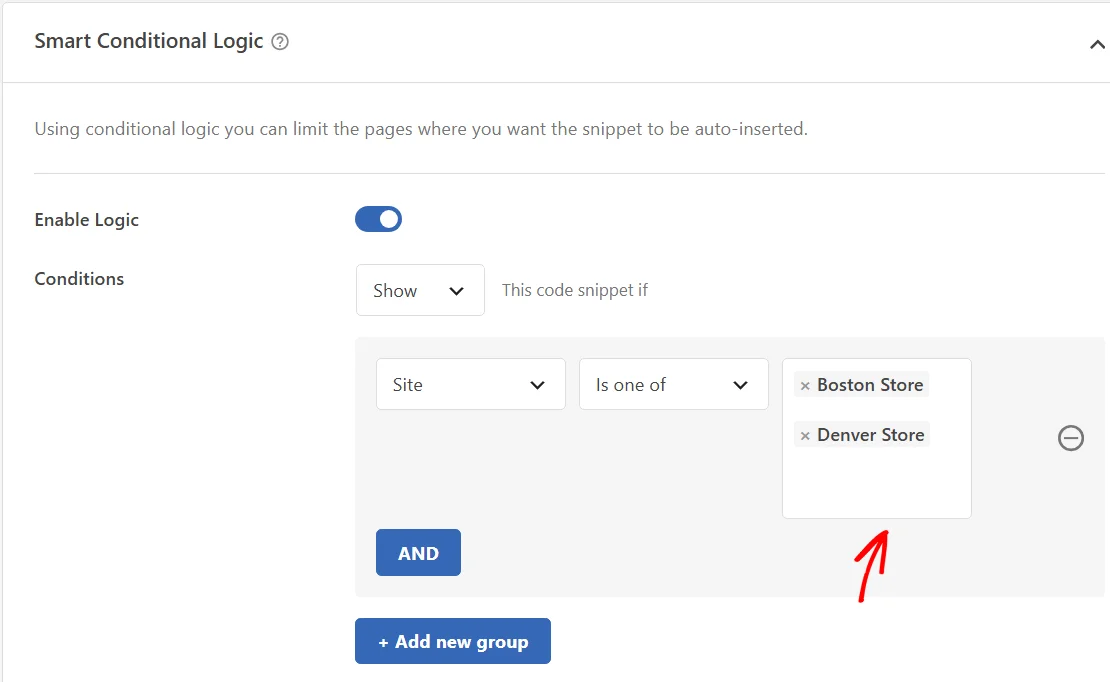Remove the Denver Store tag
Viewport: 1110px width, 682px height.
(805, 436)
